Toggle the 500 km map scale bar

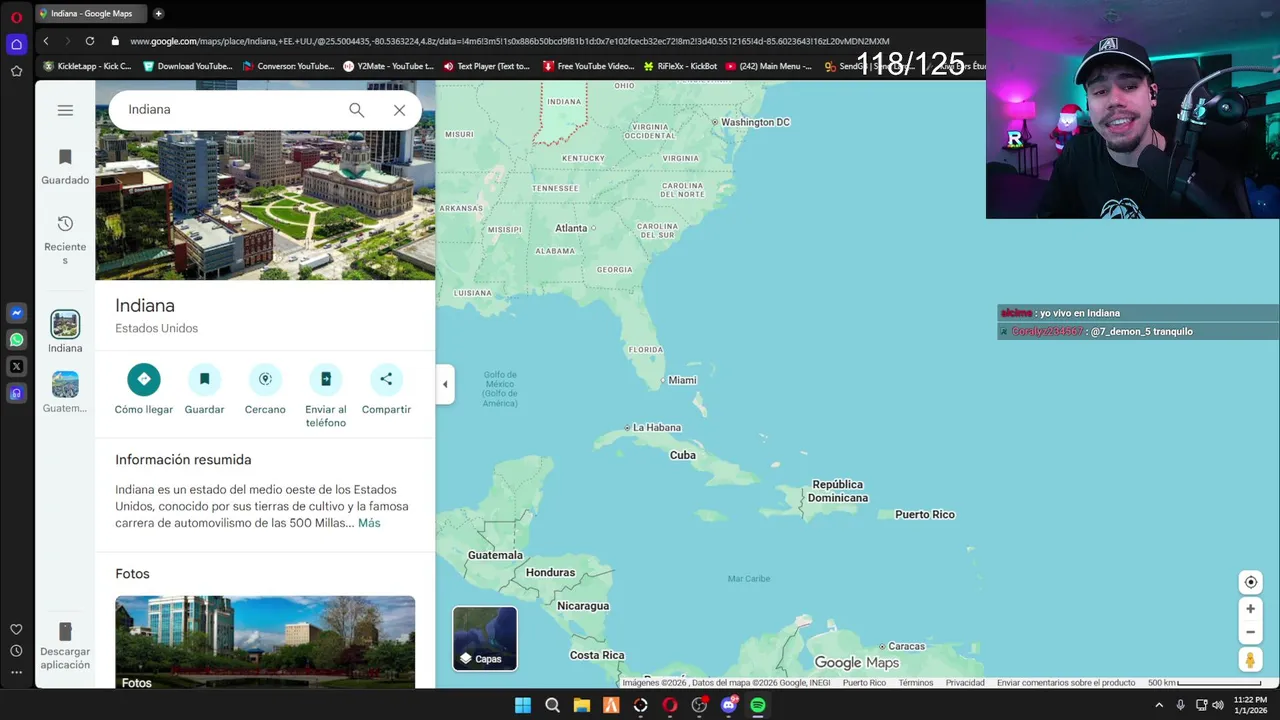(1204, 683)
